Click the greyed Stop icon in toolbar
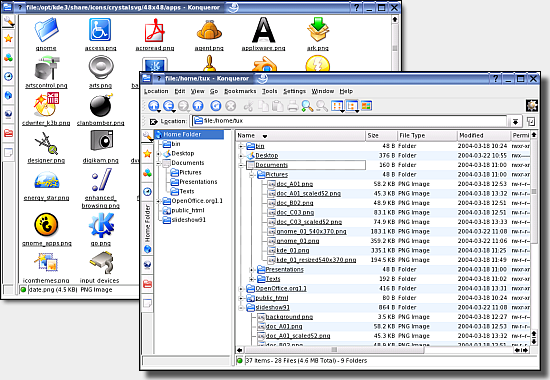Image resolution: width=550 pixels, height=380 pixels. (230, 106)
